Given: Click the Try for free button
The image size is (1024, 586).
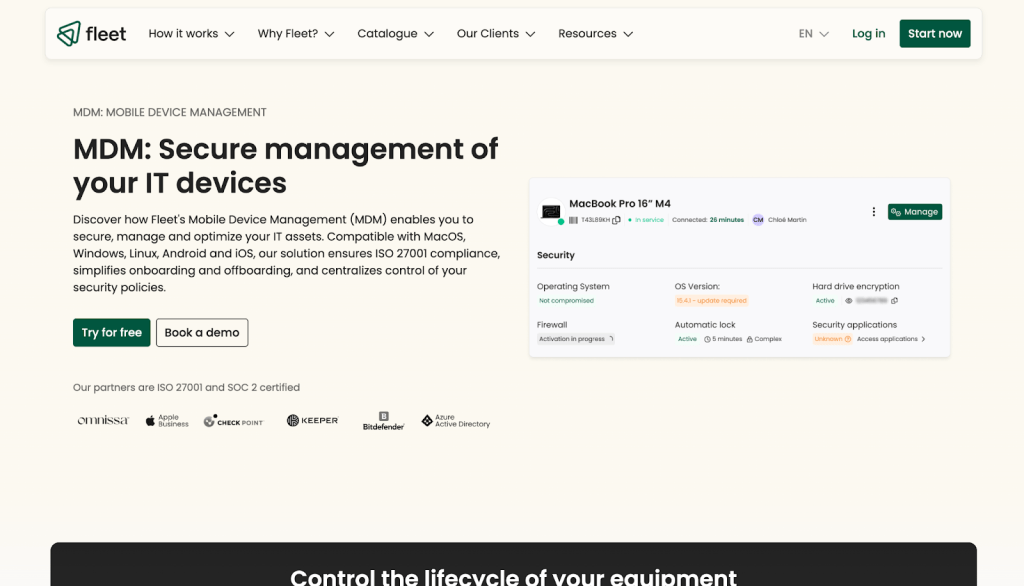Looking at the screenshot, I should tap(111, 333).
